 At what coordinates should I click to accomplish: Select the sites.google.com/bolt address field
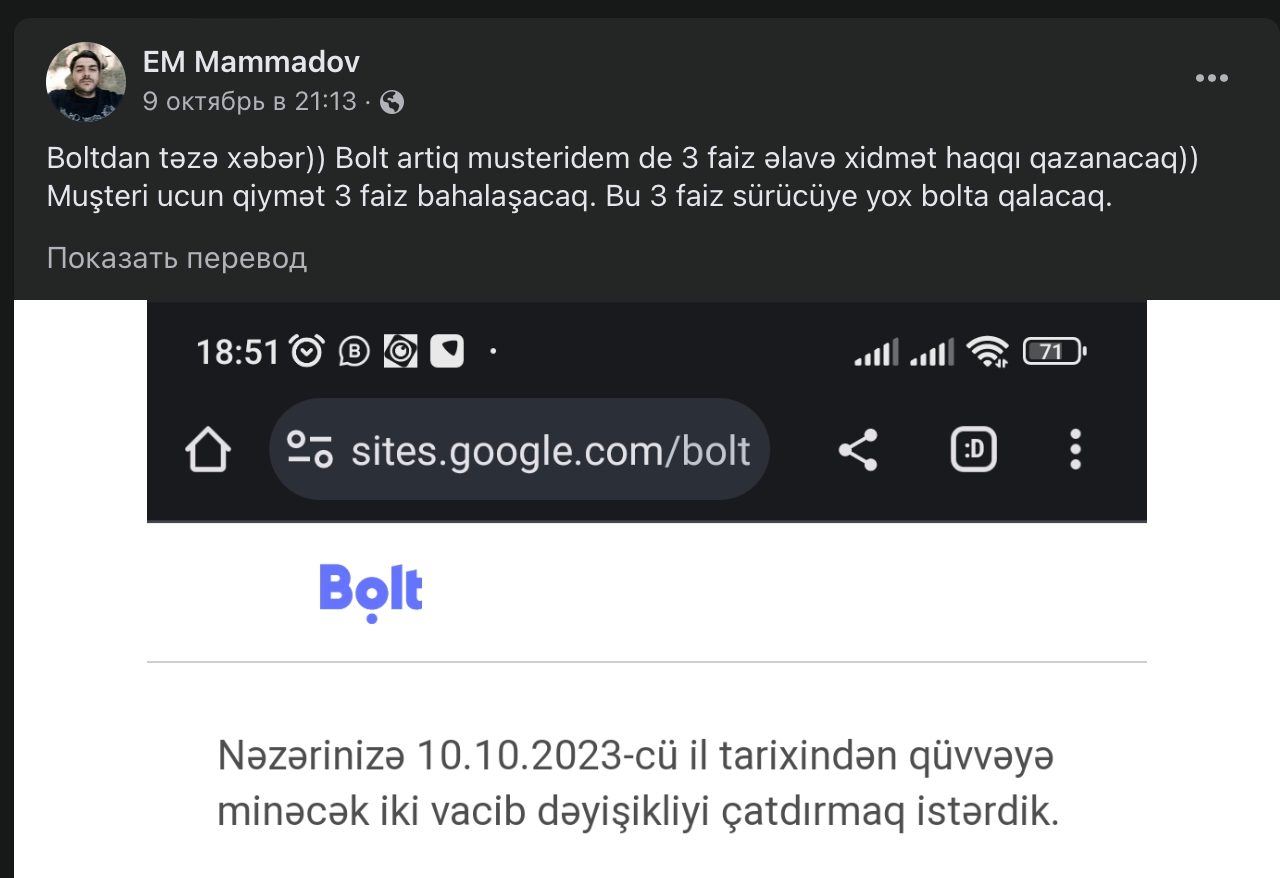pos(550,451)
